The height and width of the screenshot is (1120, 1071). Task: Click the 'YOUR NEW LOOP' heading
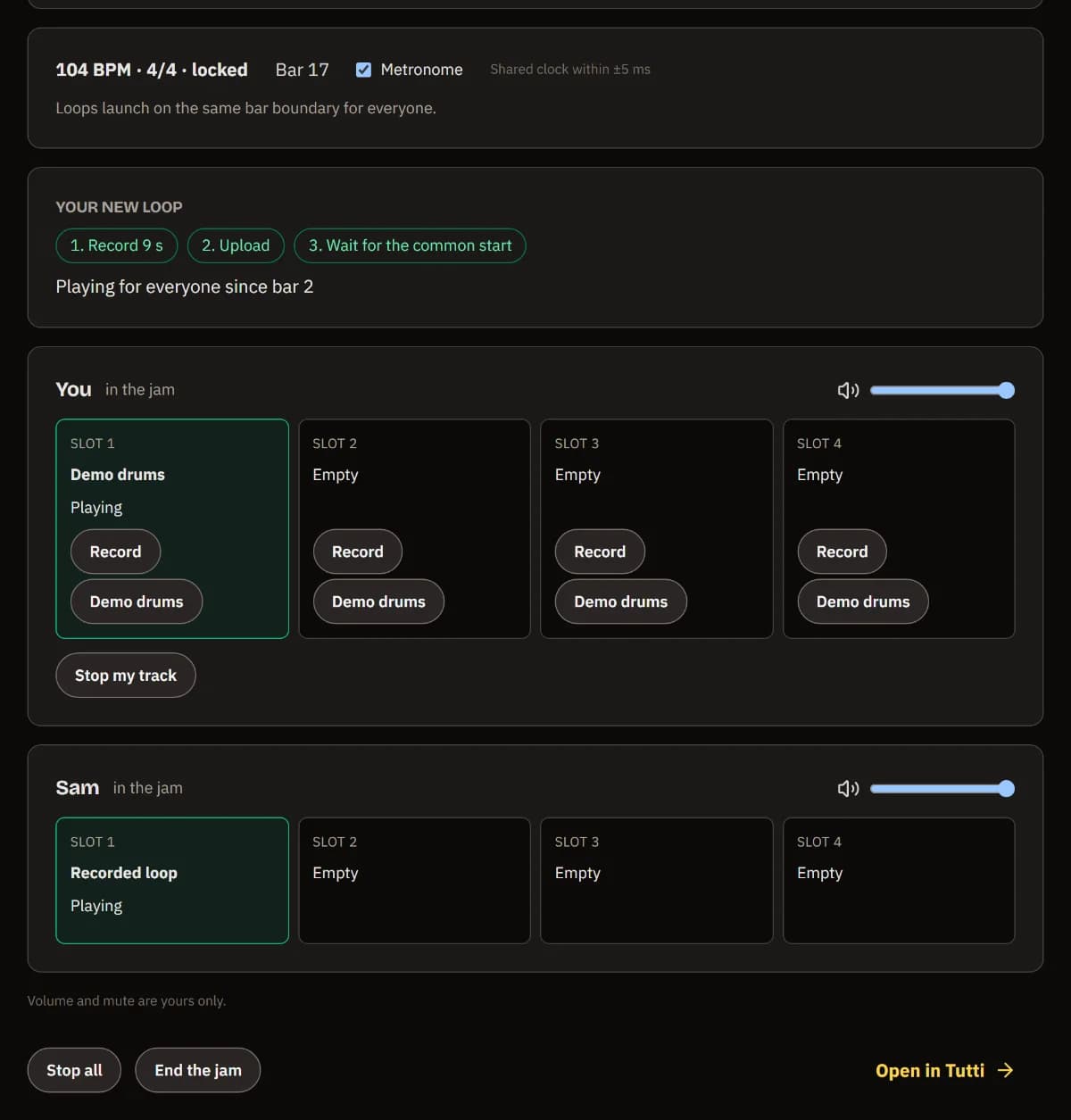[119, 207]
